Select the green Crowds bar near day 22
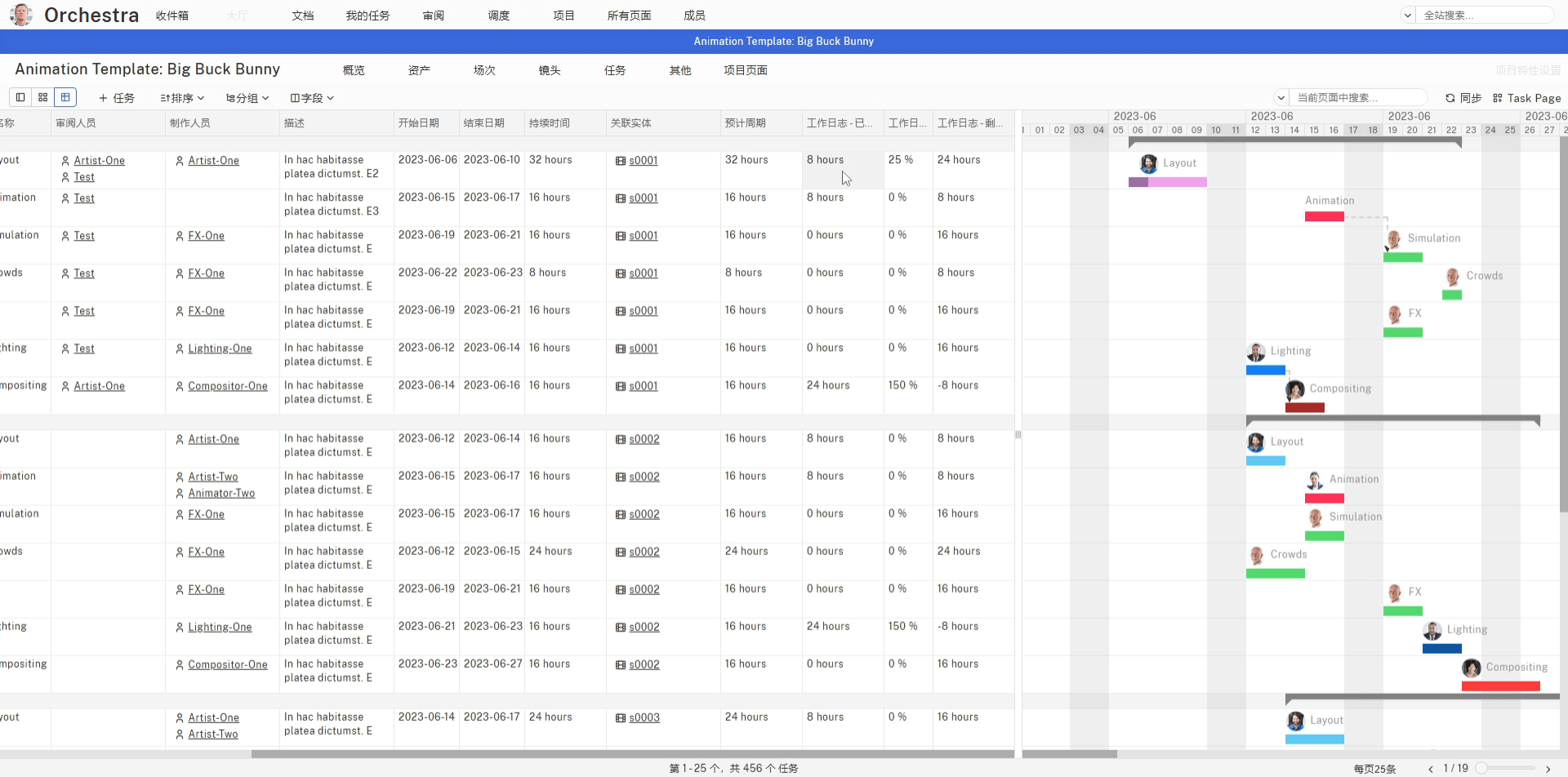1568x777 pixels. point(1452,295)
